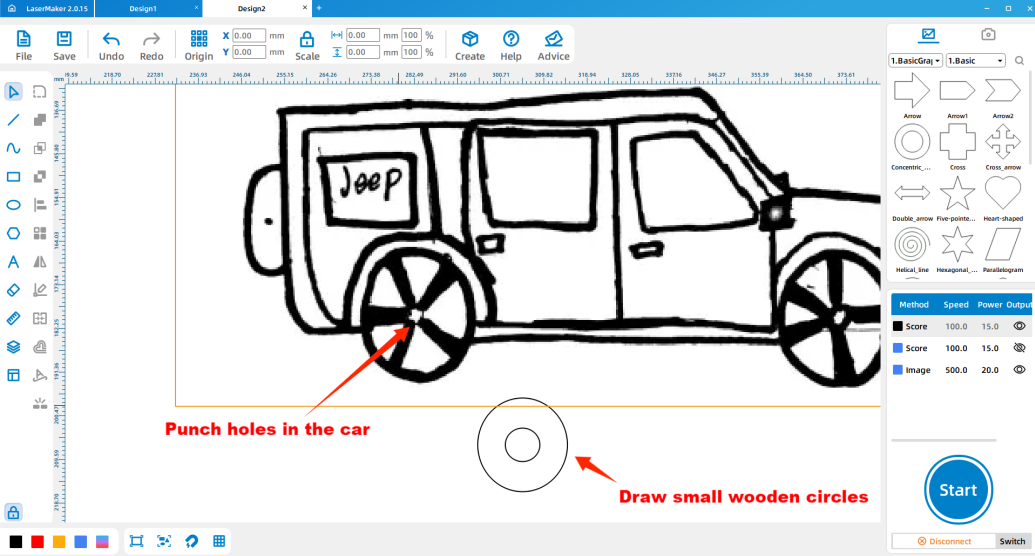1035x556 pixels.
Task: Hide the Image layer output
Action: pyautogui.click(x=1019, y=370)
